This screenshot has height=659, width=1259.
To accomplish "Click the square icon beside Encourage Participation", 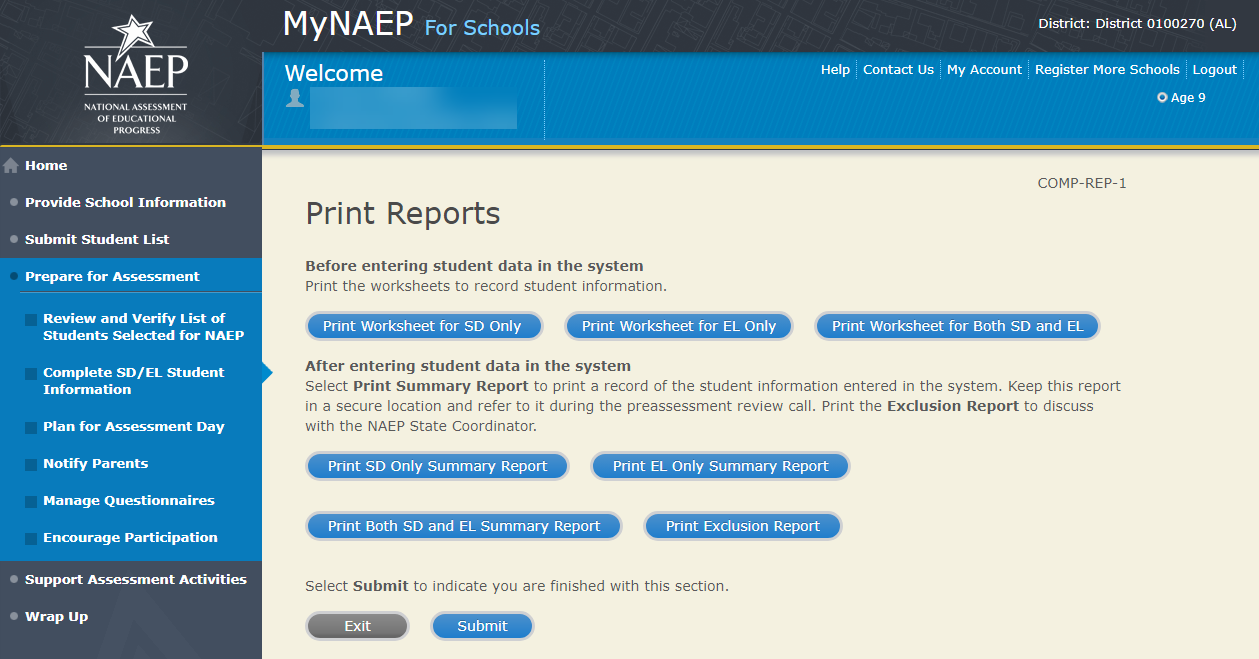I will pyautogui.click(x=32, y=539).
